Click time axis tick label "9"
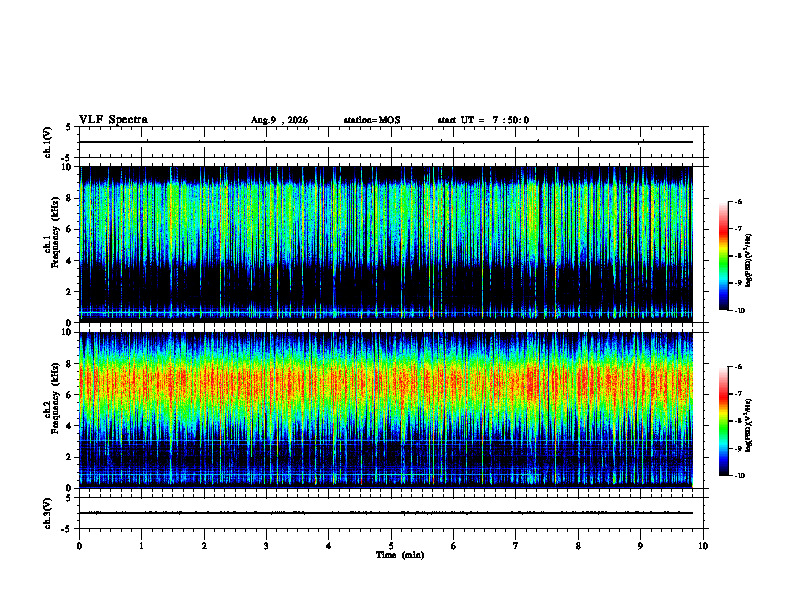 (x=640, y=546)
